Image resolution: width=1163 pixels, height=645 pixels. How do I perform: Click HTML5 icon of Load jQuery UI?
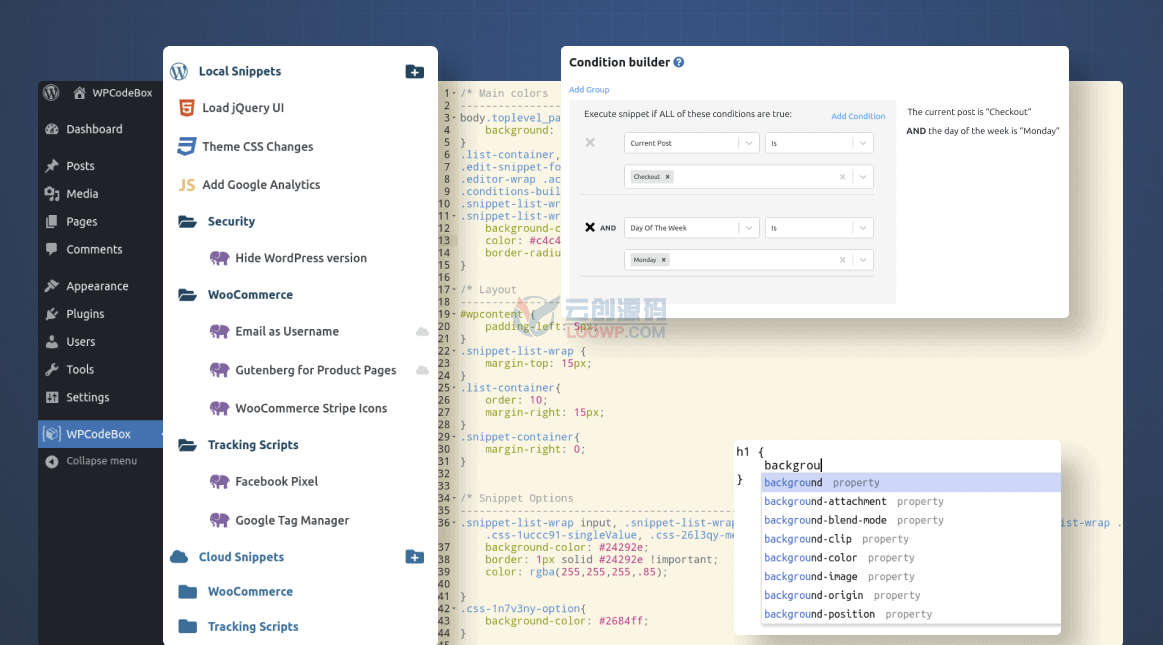click(187, 108)
